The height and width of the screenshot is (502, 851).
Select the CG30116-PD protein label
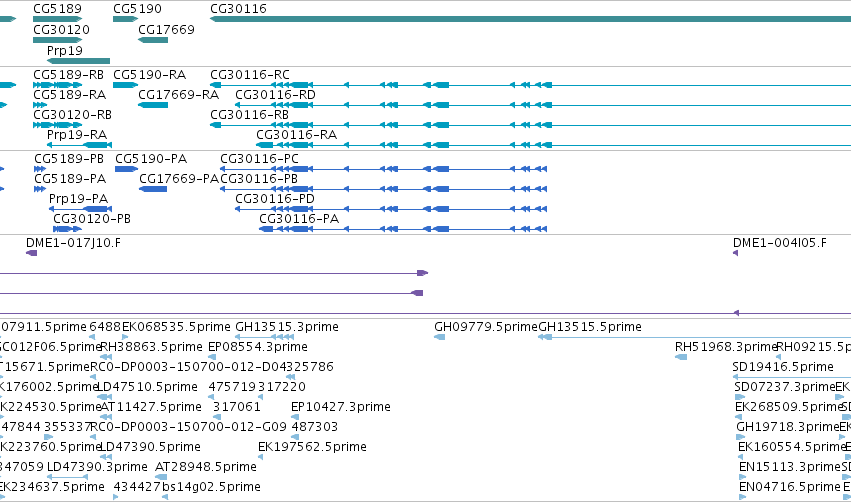tap(275, 199)
